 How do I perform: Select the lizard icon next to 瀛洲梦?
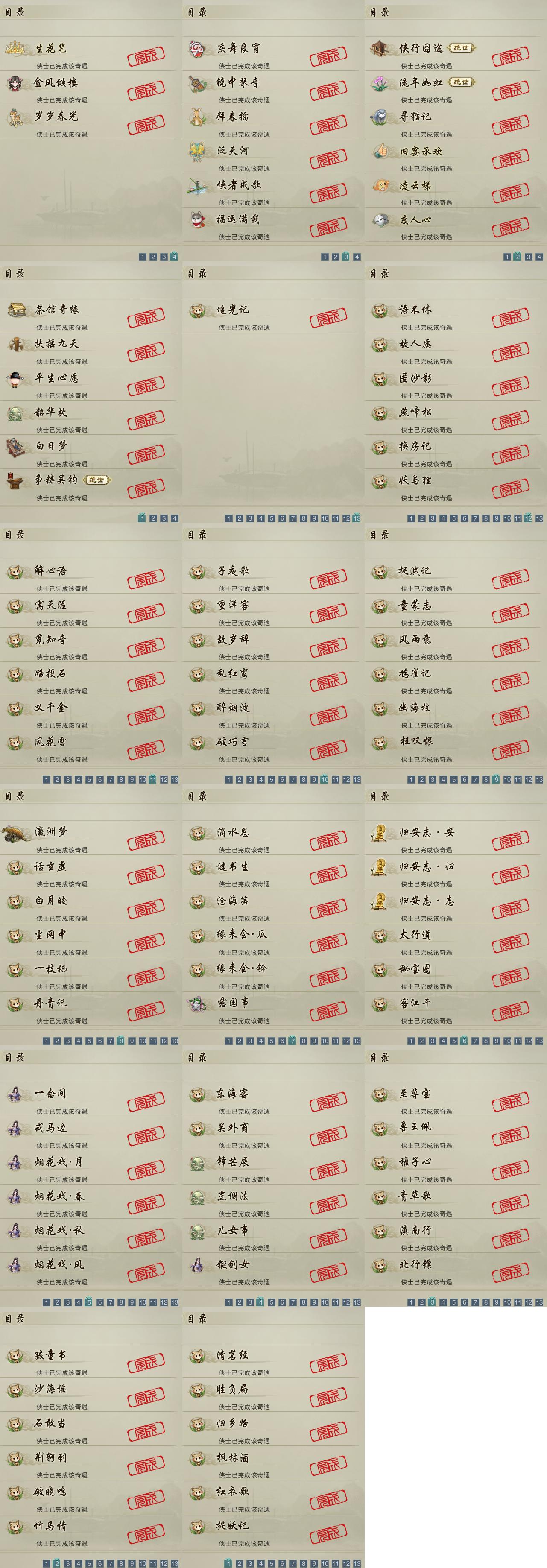point(16,832)
